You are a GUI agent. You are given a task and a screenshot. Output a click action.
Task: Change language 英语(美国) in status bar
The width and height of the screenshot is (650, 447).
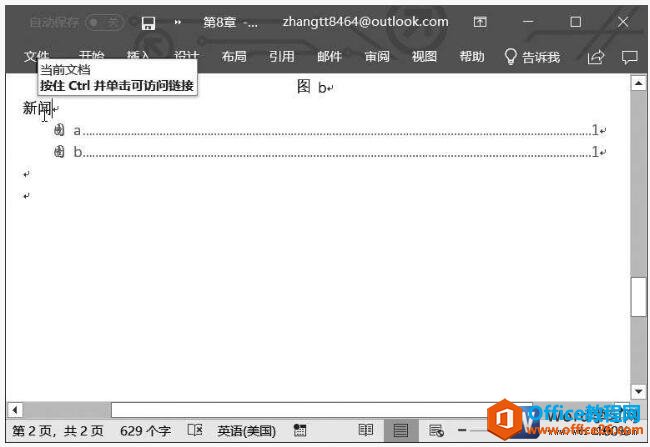247,431
